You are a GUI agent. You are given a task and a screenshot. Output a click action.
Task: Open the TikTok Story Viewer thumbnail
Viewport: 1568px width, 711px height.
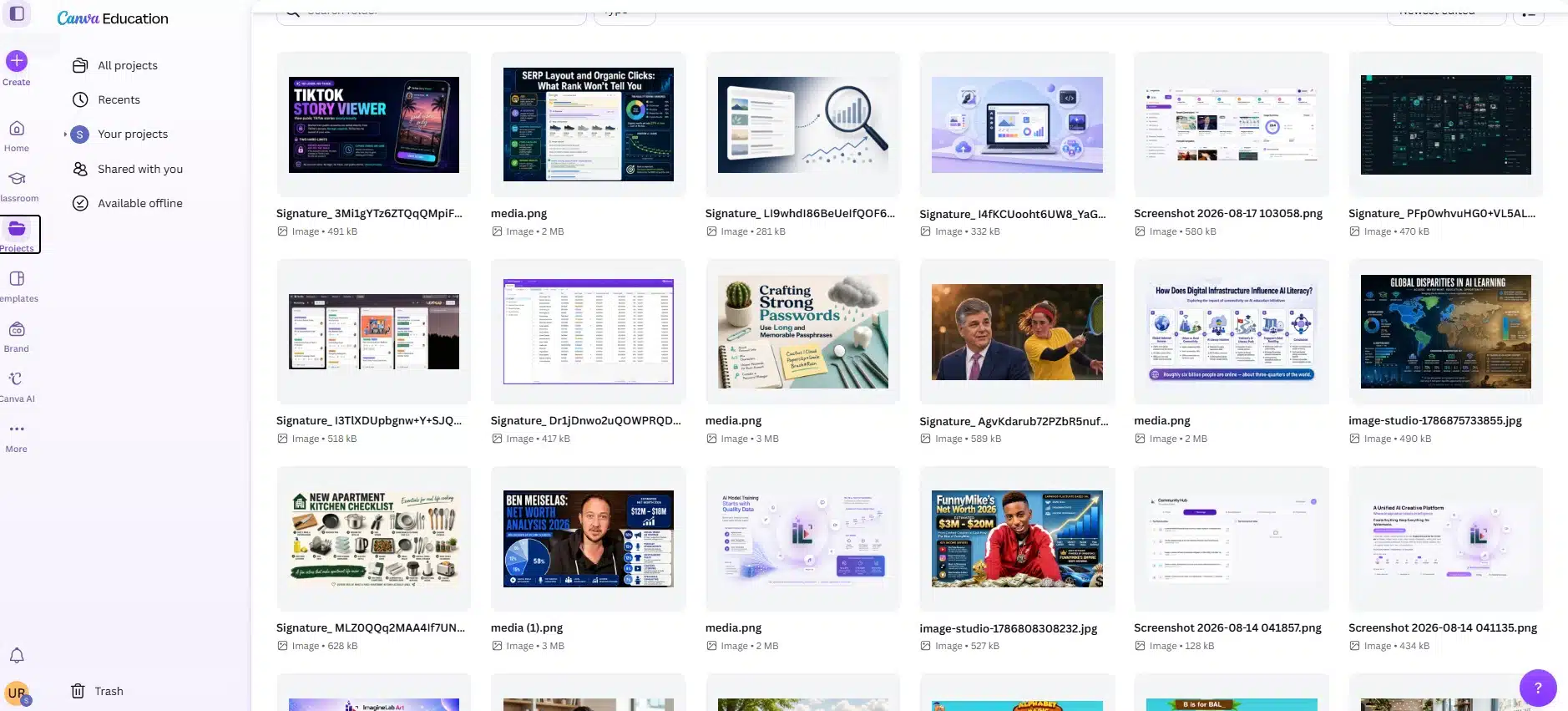pyautogui.click(x=374, y=124)
